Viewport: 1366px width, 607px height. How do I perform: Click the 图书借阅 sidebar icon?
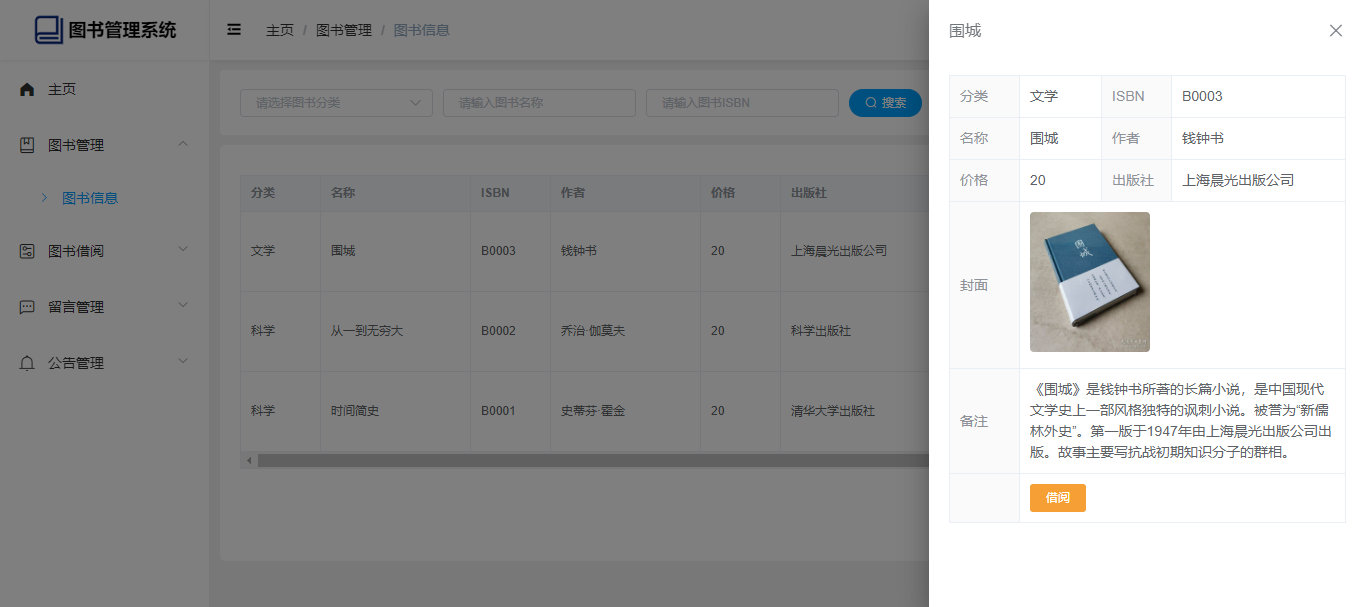pos(27,251)
